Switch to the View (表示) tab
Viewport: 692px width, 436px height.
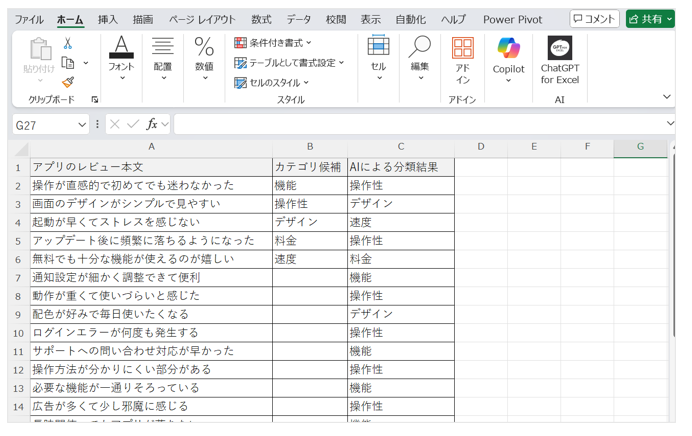(x=371, y=19)
